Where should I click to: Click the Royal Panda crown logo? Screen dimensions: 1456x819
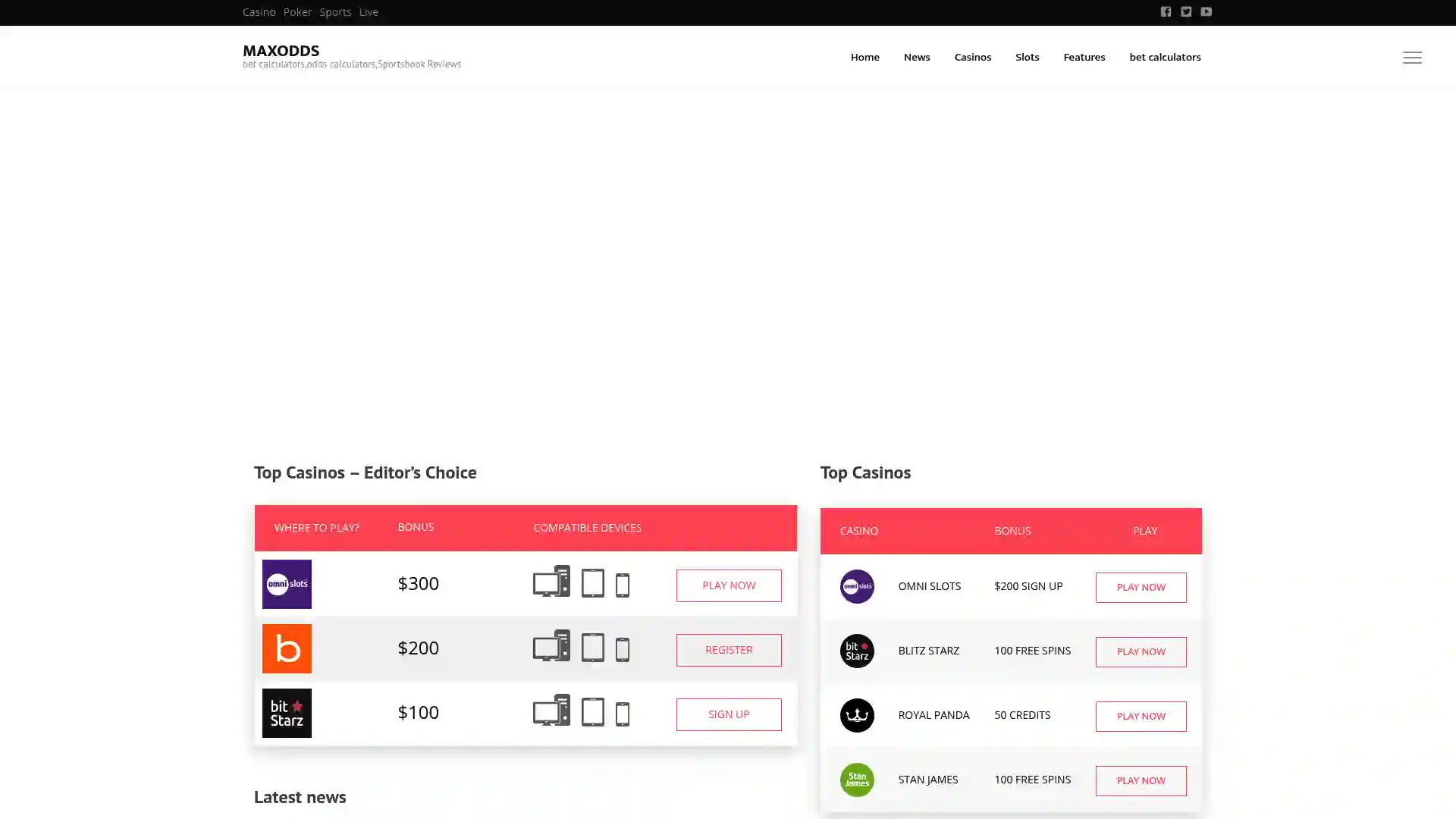857,715
